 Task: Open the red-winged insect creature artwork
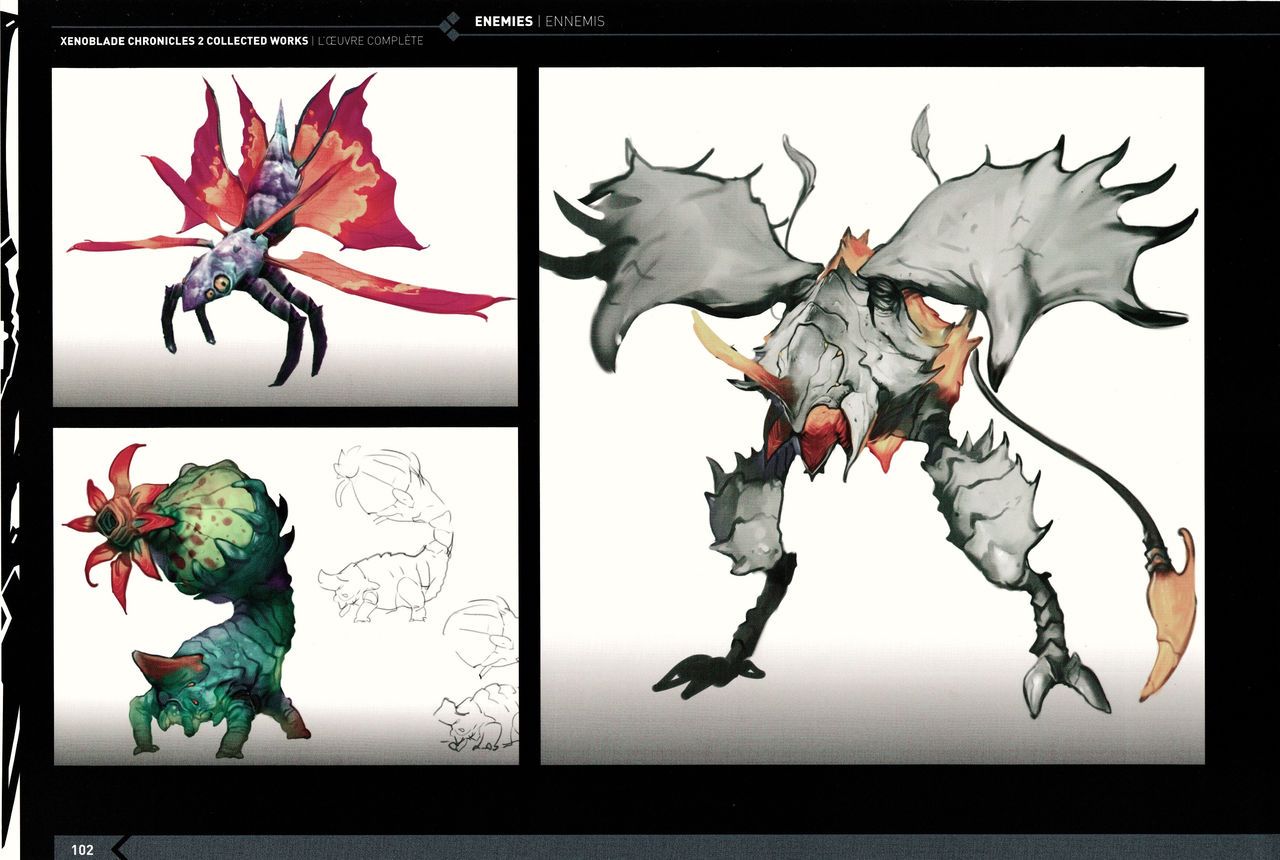click(x=285, y=237)
